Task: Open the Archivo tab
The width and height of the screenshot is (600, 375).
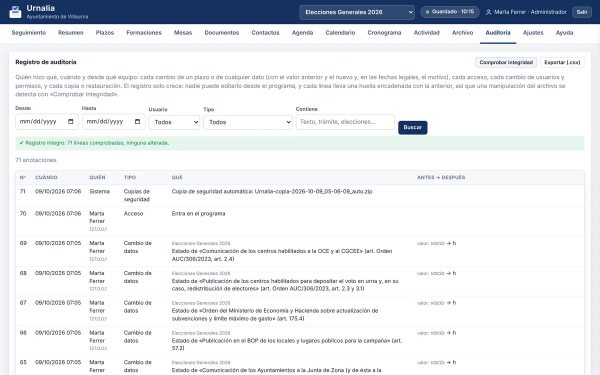Action: [x=463, y=33]
